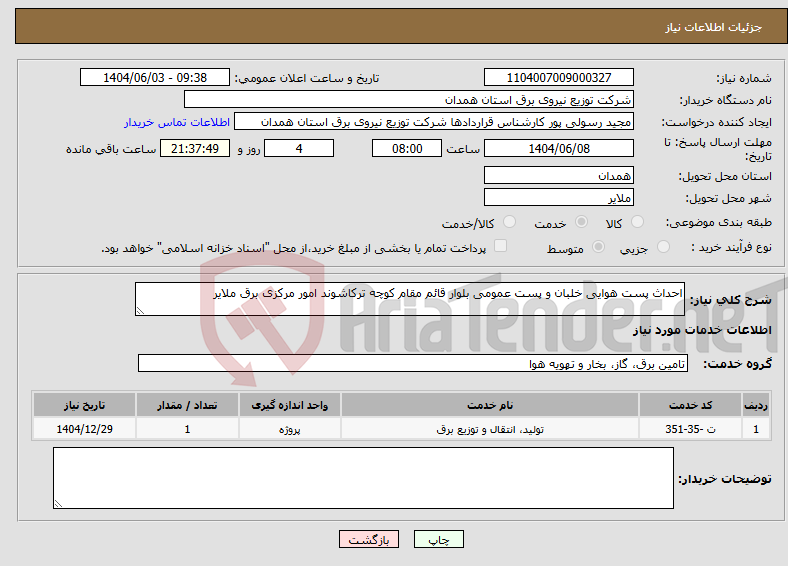Click the ساعت field showing 08:00
Image resolution: width=788 pixels, height=566 pixels.
[x=407, y=148]
